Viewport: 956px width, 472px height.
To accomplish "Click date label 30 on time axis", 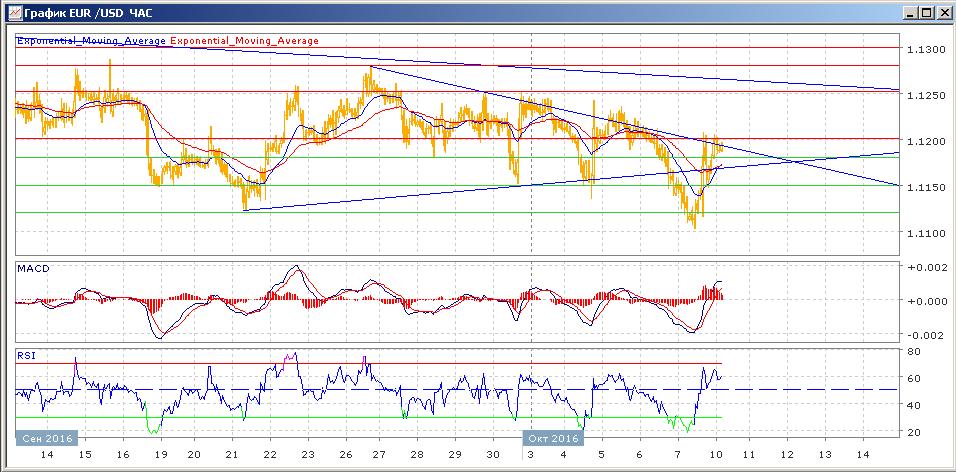I will tap(494, 455).
